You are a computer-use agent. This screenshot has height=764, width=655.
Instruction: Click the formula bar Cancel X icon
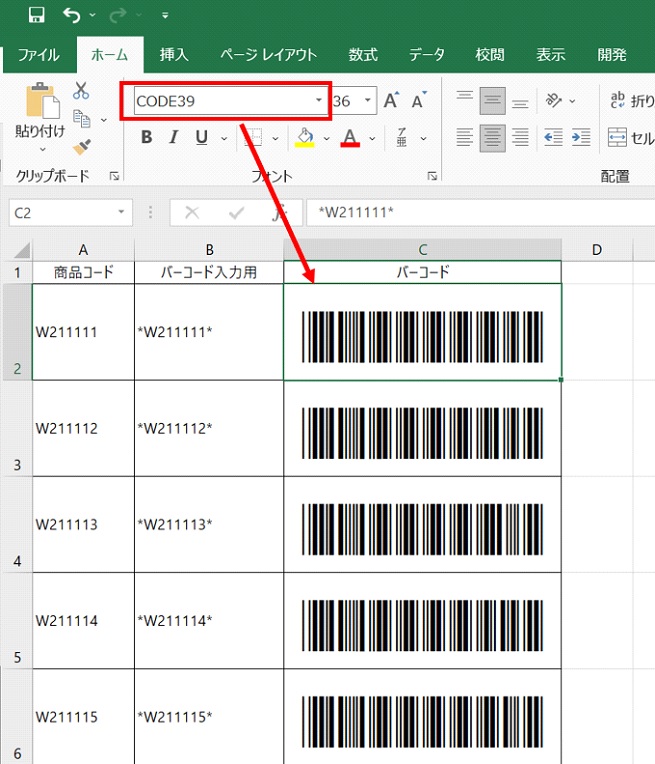192,212
